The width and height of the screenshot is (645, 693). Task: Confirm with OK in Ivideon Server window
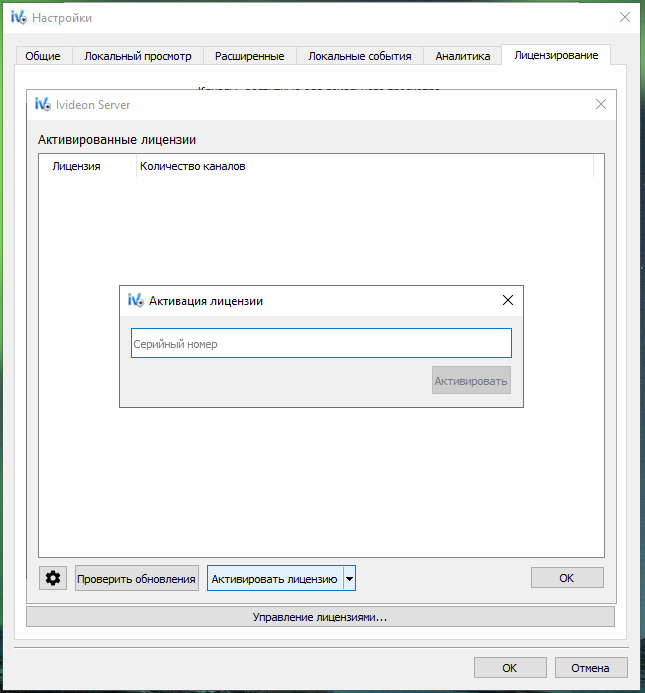coord(567,578)
